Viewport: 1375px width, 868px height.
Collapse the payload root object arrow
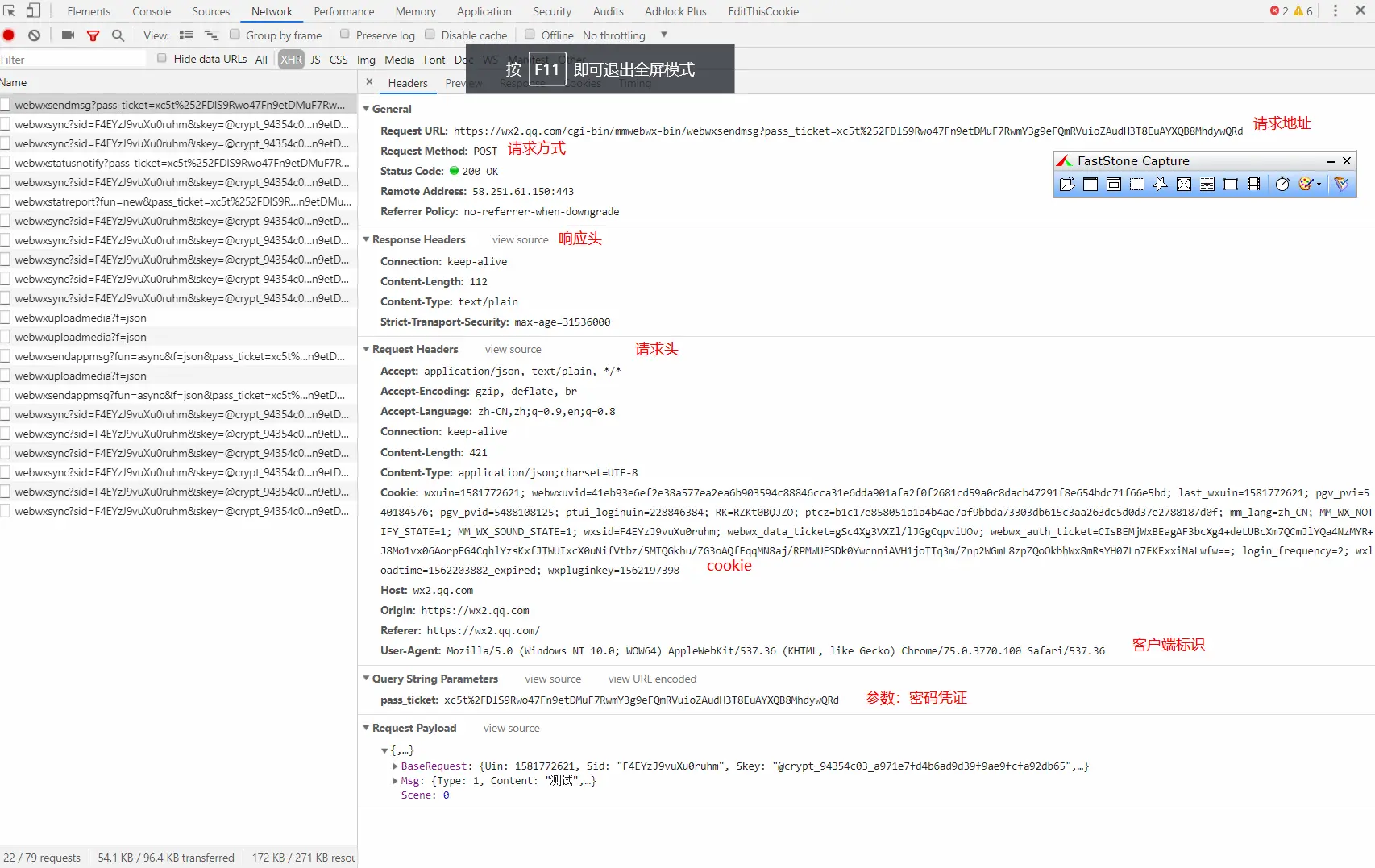point(384,750)
